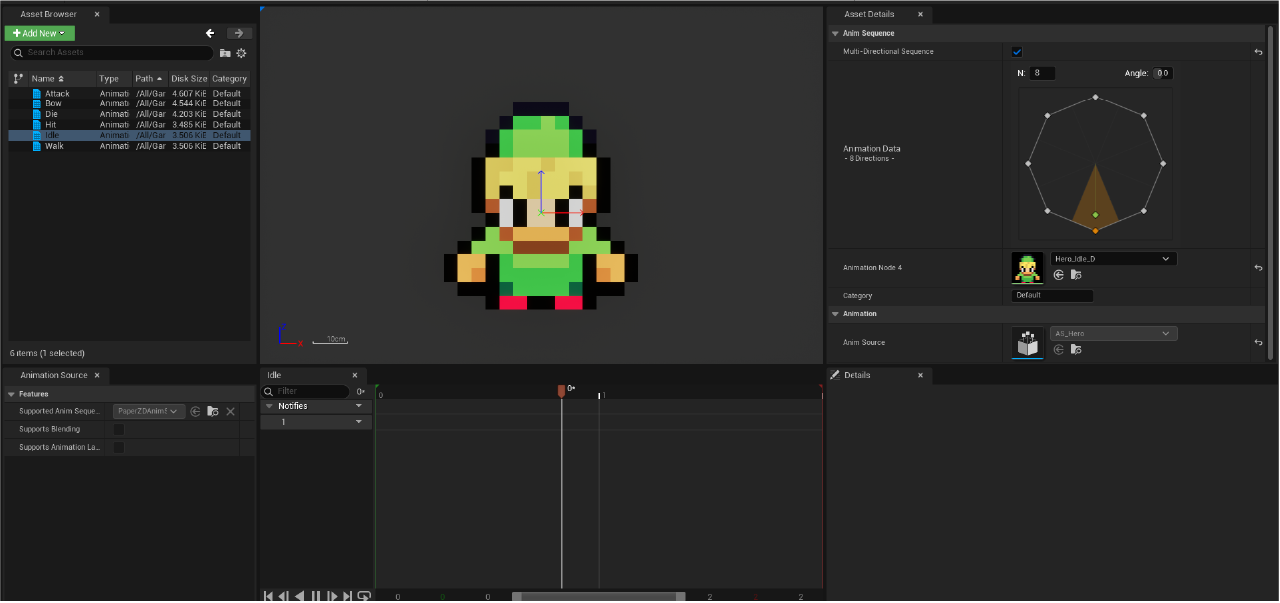Screen dimensions: 1280x603
Task: Clear the Supported Anim Sequence value
Action: pos(230,411)
